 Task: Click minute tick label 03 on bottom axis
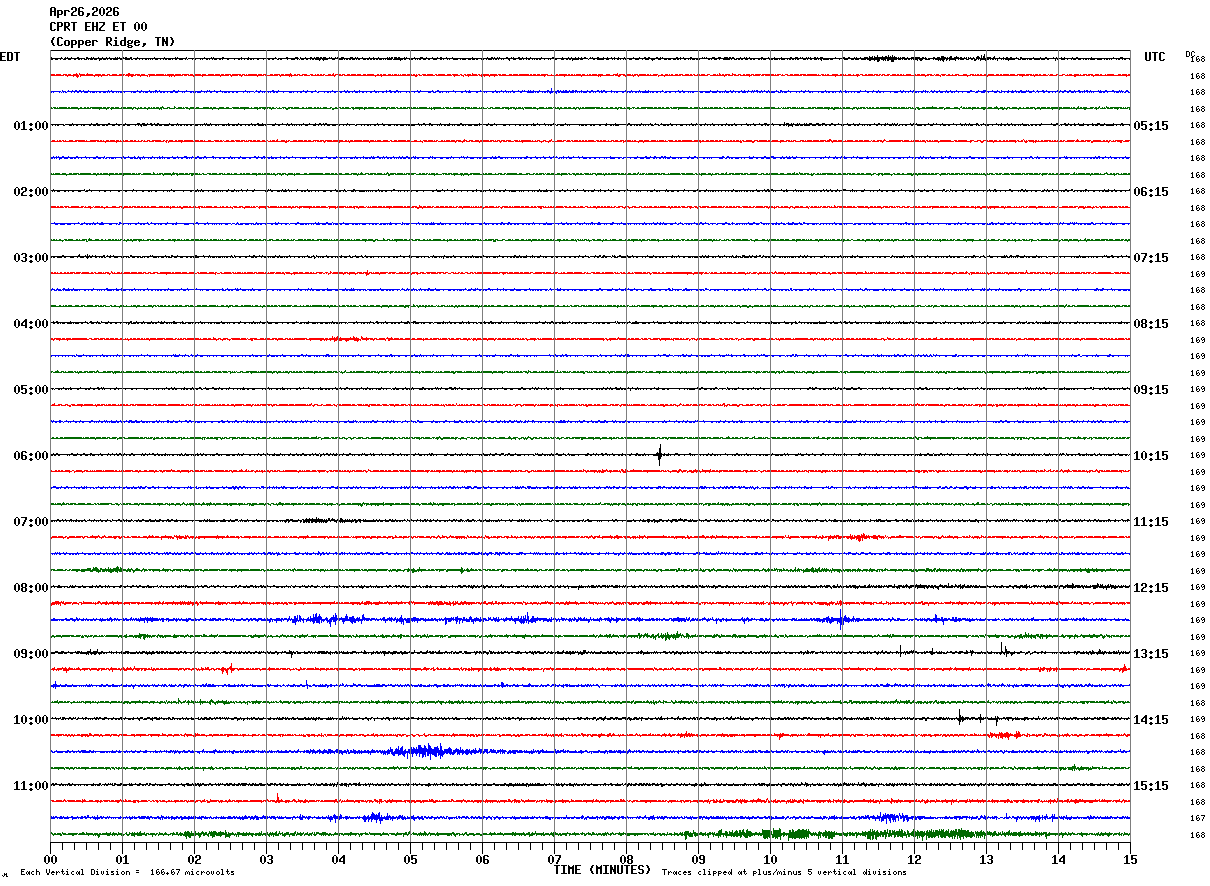coord(266,859)
